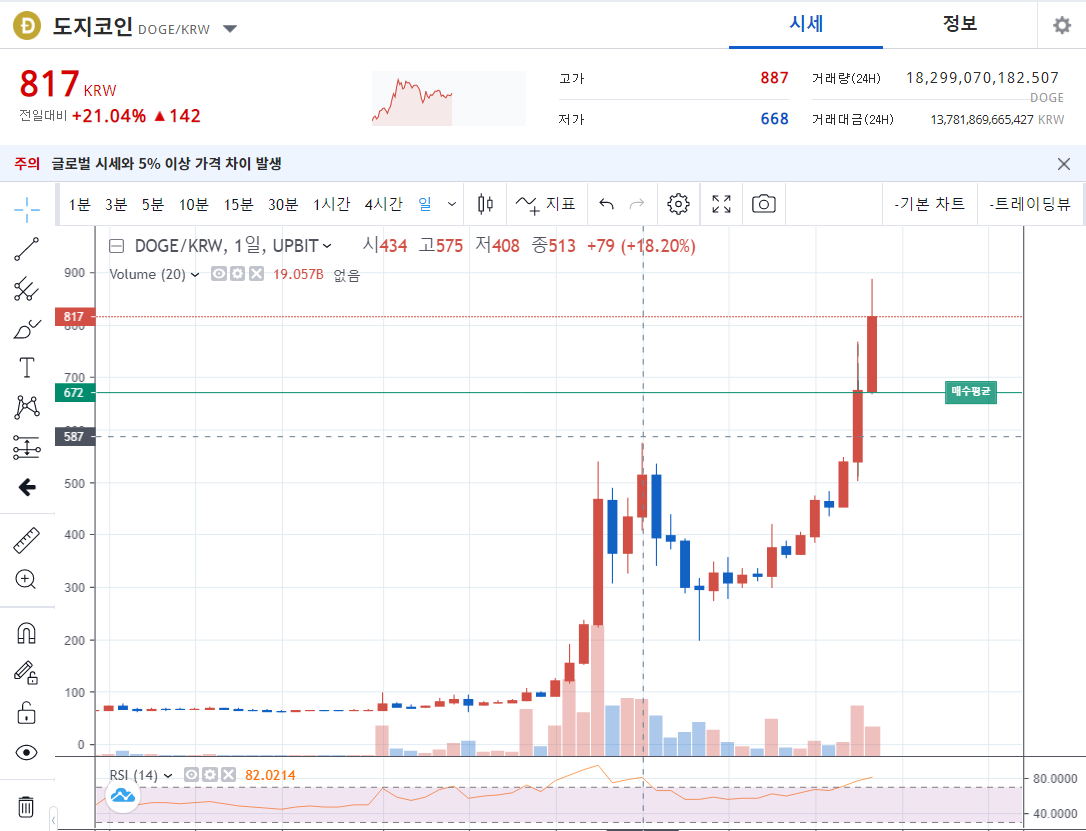Click the mini price sparkline thumbnail

tap(449, 98)
